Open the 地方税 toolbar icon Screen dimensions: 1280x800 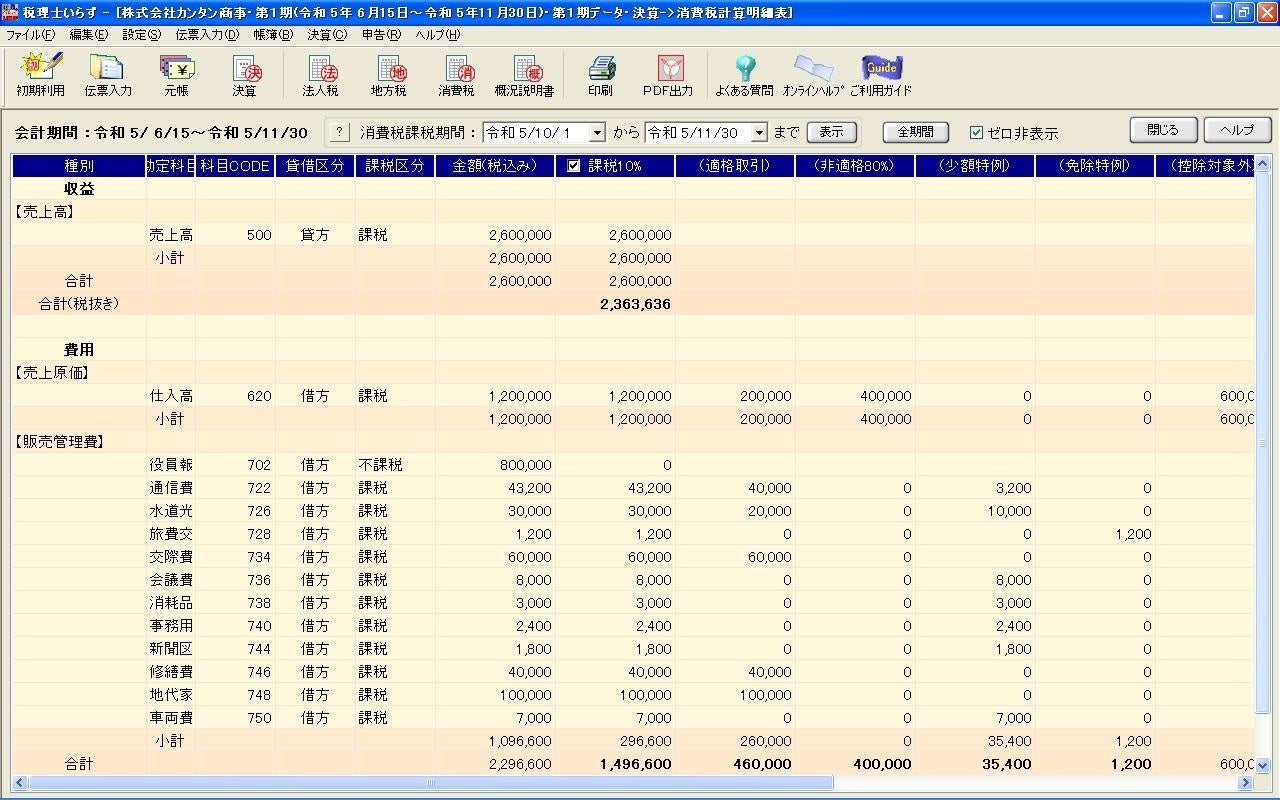click(388, 75)
